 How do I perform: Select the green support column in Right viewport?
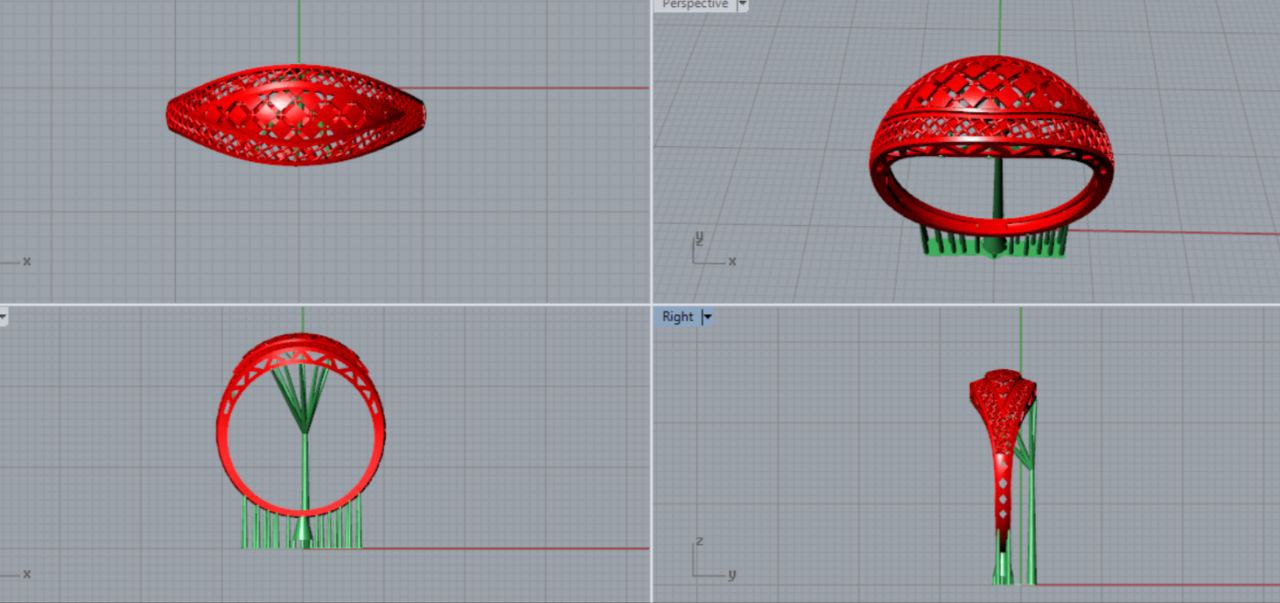pyautogui.click(x=1030, y=520)
